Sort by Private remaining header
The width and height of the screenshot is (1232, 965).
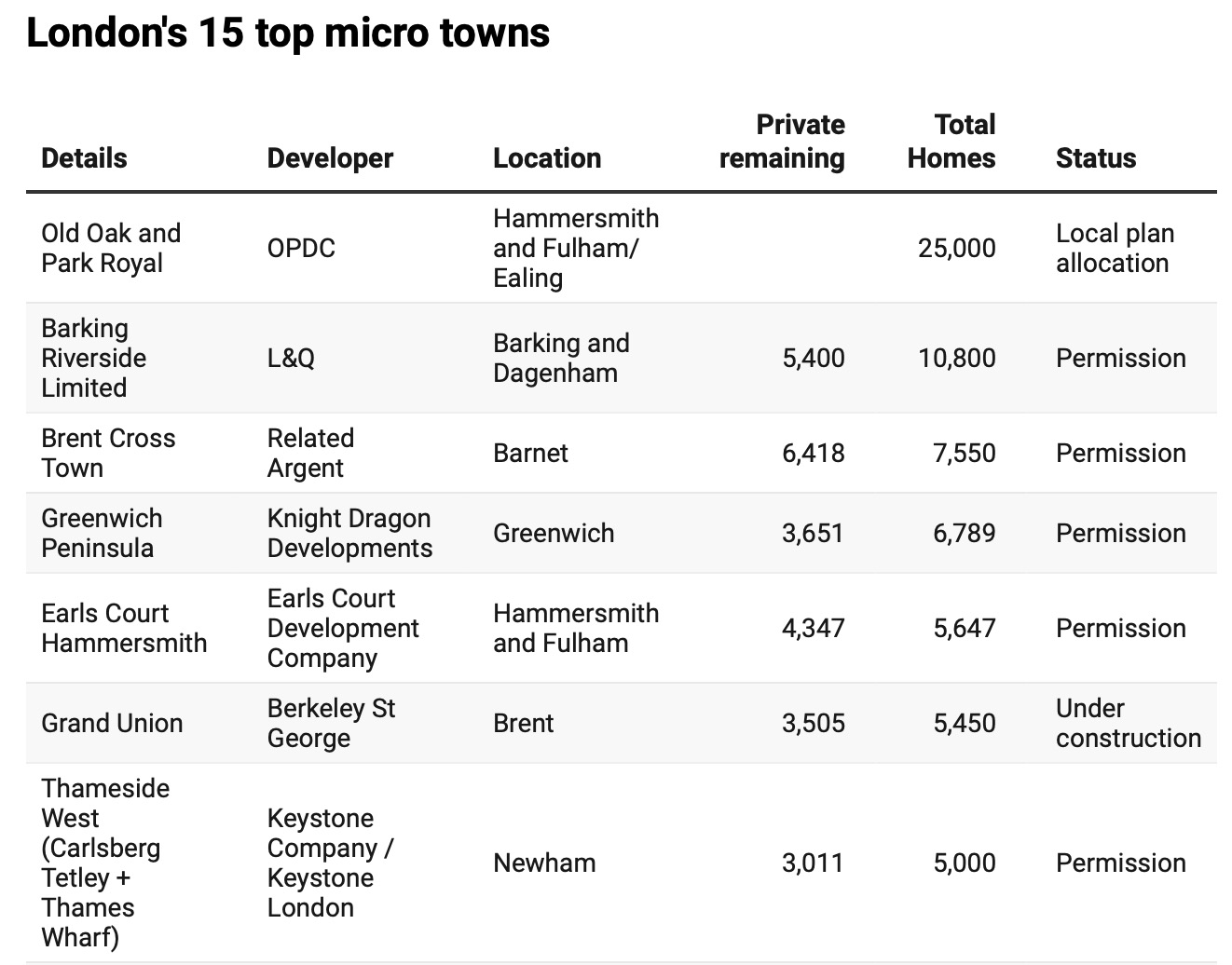pyautogui.click(x=782, y=142)
